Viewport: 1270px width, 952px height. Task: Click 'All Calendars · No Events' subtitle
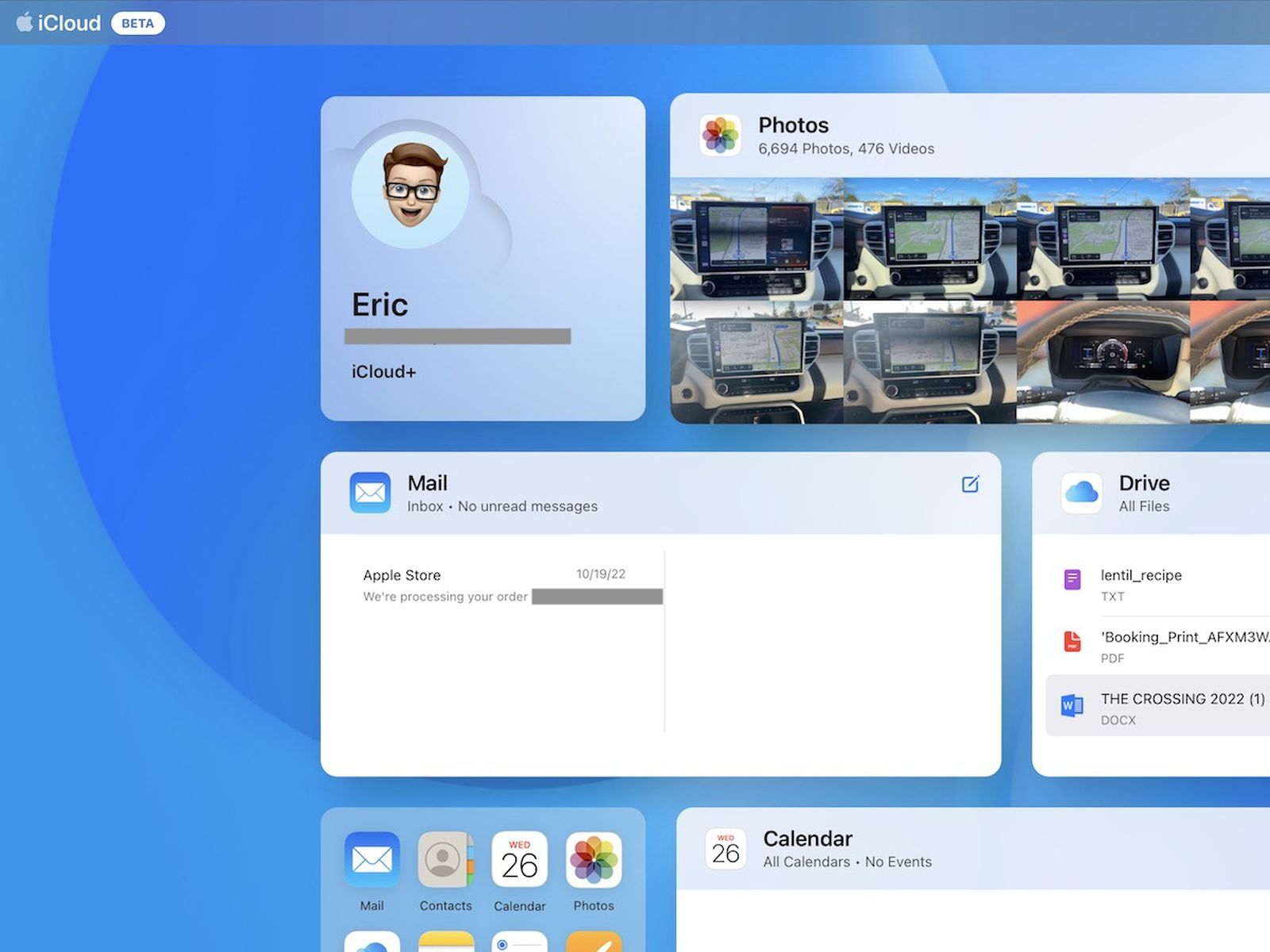[847, 862]
